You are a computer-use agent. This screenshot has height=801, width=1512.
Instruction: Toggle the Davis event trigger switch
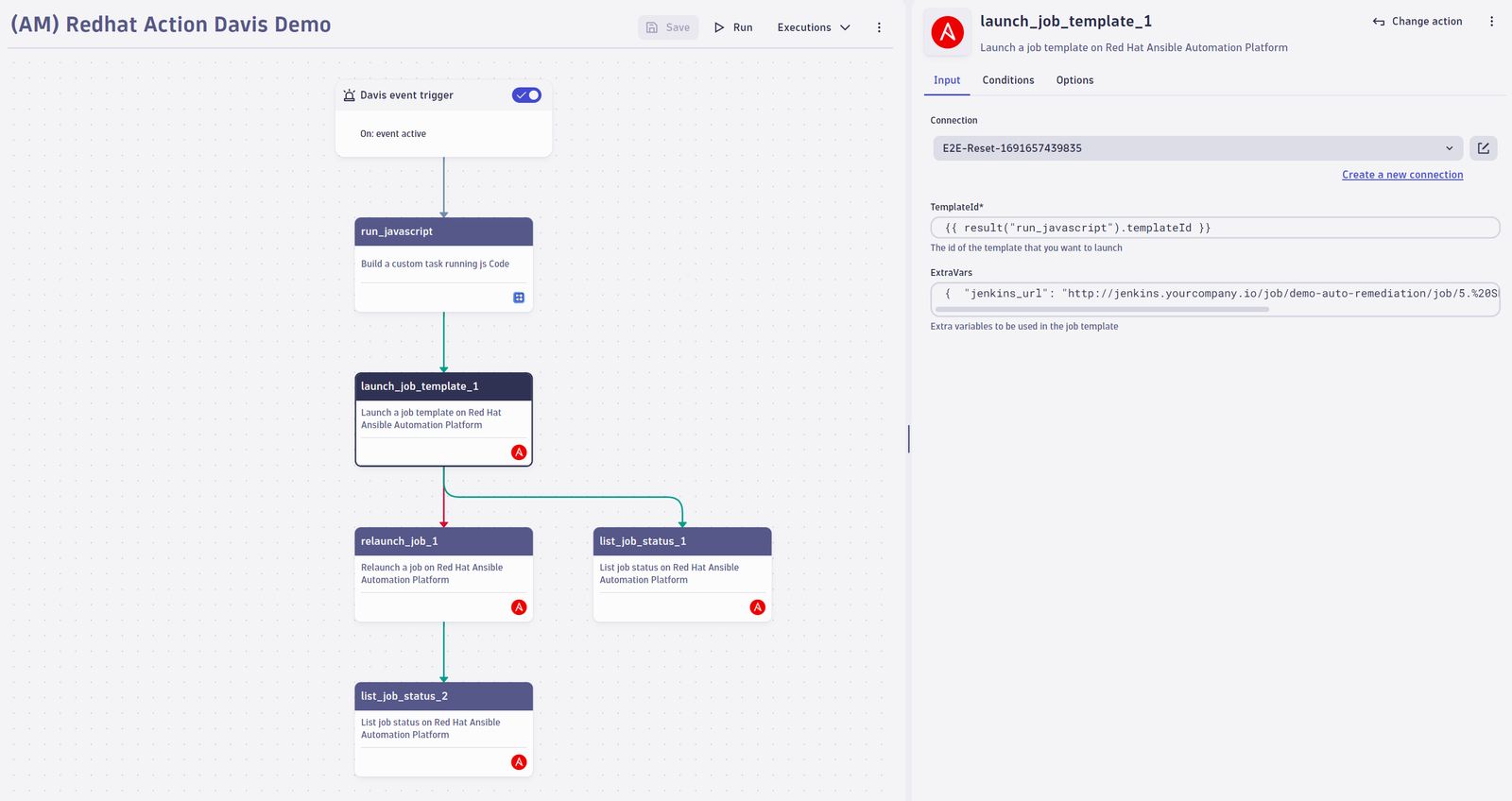click(x=526, y=95)
